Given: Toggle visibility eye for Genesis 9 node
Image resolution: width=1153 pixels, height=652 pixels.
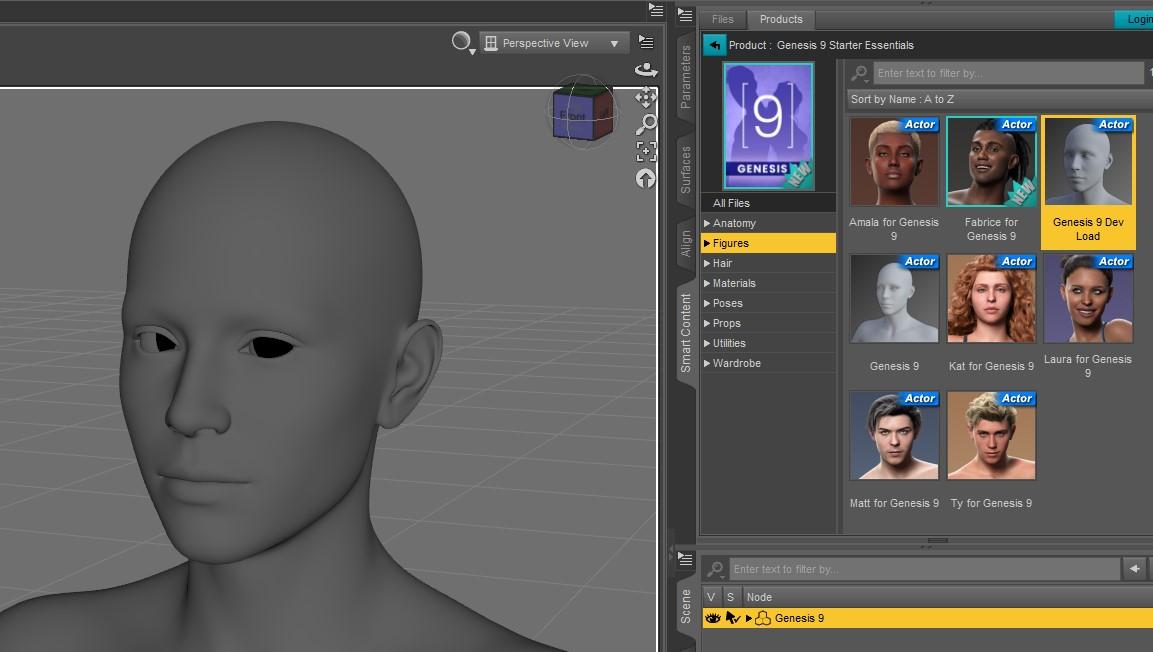Looking at the screenshot, I should pos(712,618).
